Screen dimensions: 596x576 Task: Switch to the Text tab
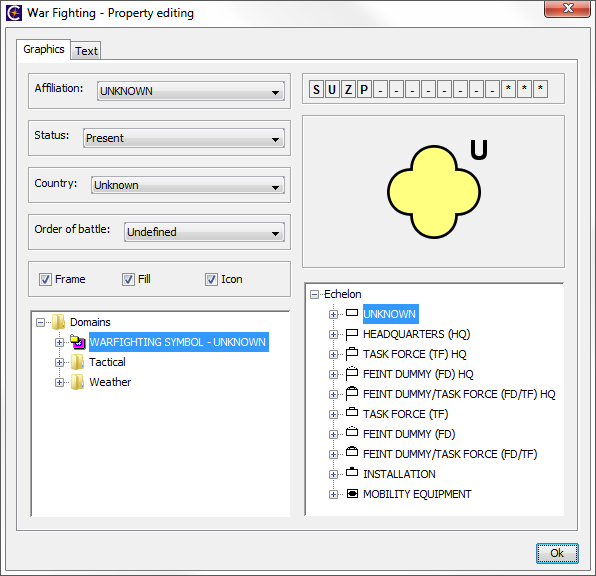coord(86,51)
